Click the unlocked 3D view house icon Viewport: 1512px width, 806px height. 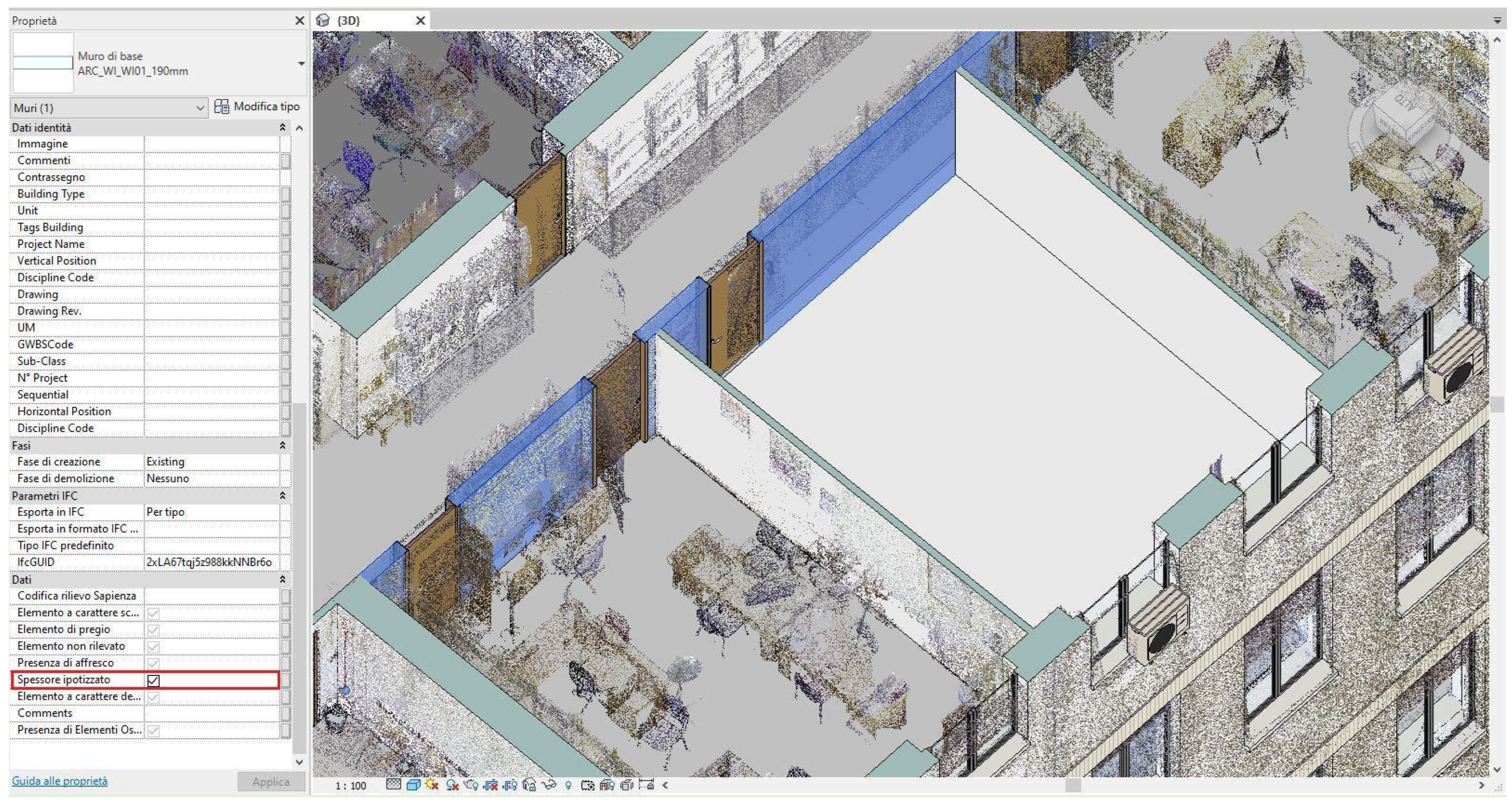click(529, 785)
